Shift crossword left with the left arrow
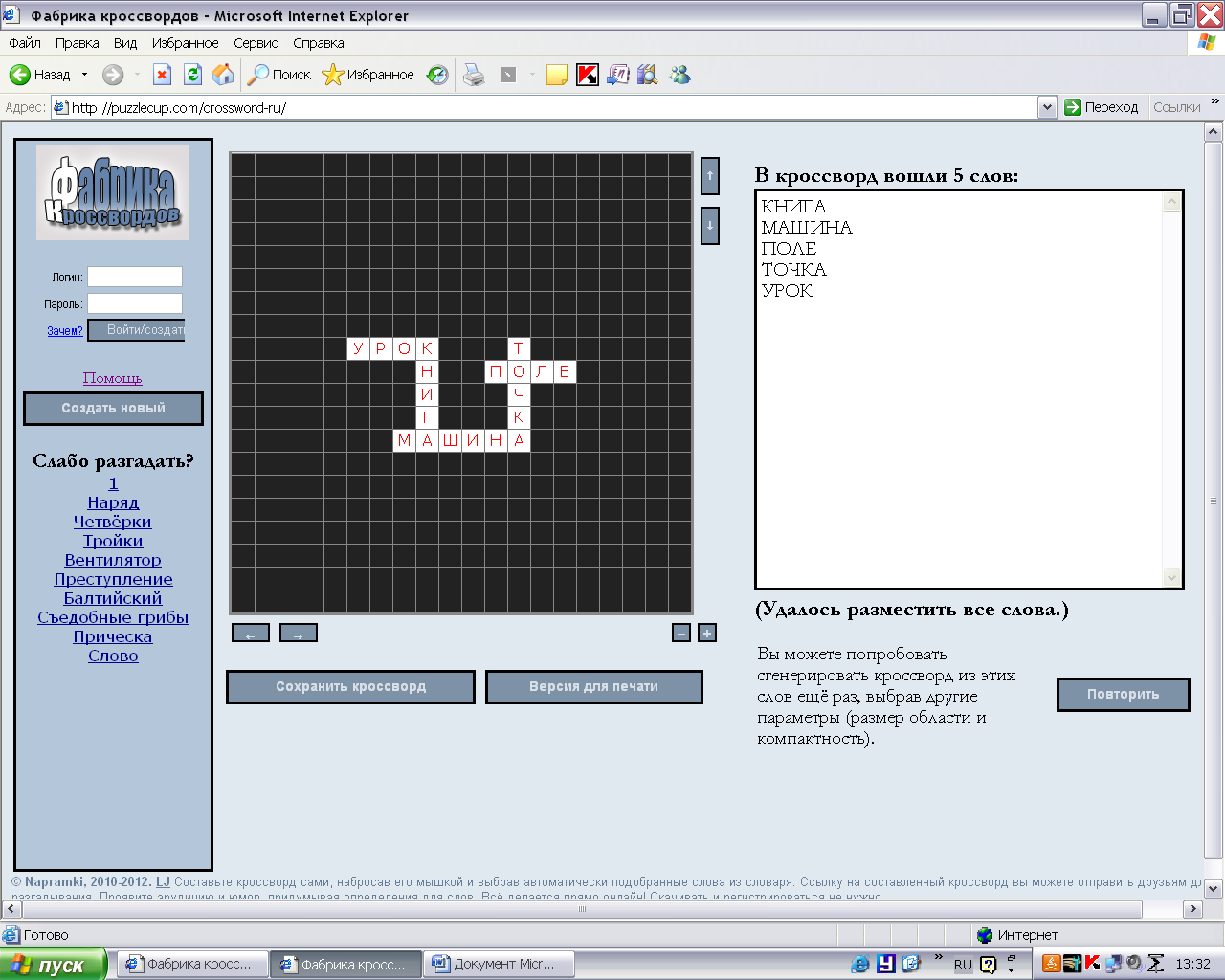This screenshot has width=1225, height=980. (250, 634)
